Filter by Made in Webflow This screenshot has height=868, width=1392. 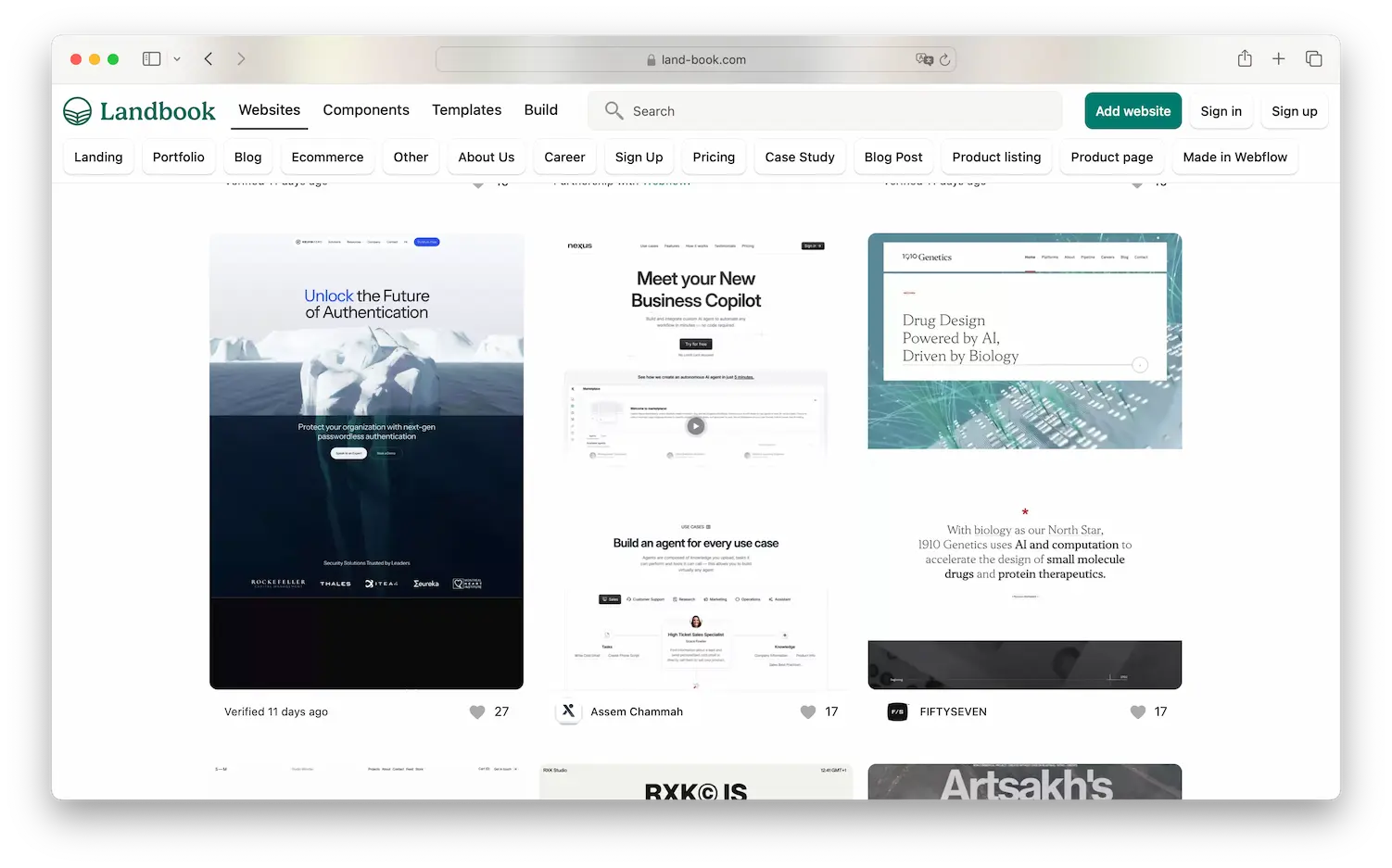pos(1234,157)
